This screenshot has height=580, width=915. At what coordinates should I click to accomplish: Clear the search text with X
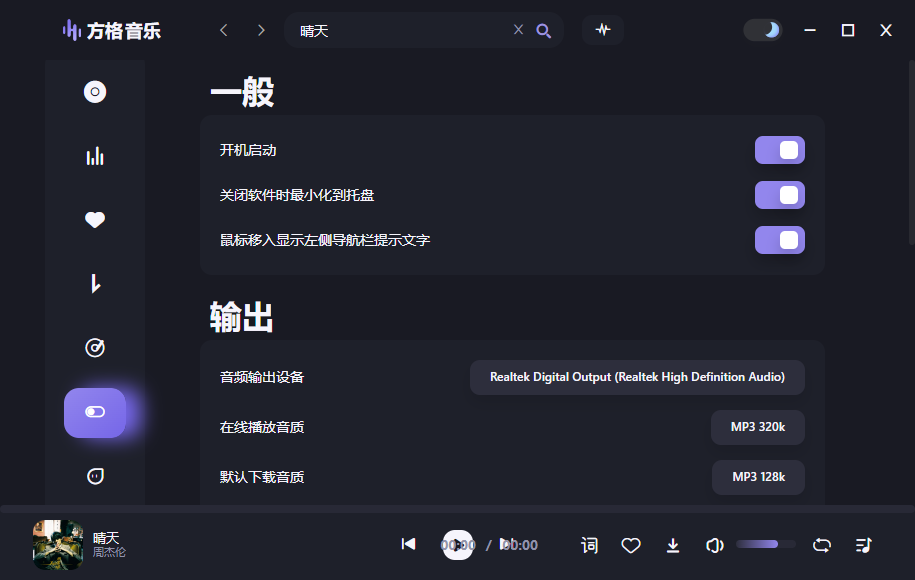[x=518, y=29]
